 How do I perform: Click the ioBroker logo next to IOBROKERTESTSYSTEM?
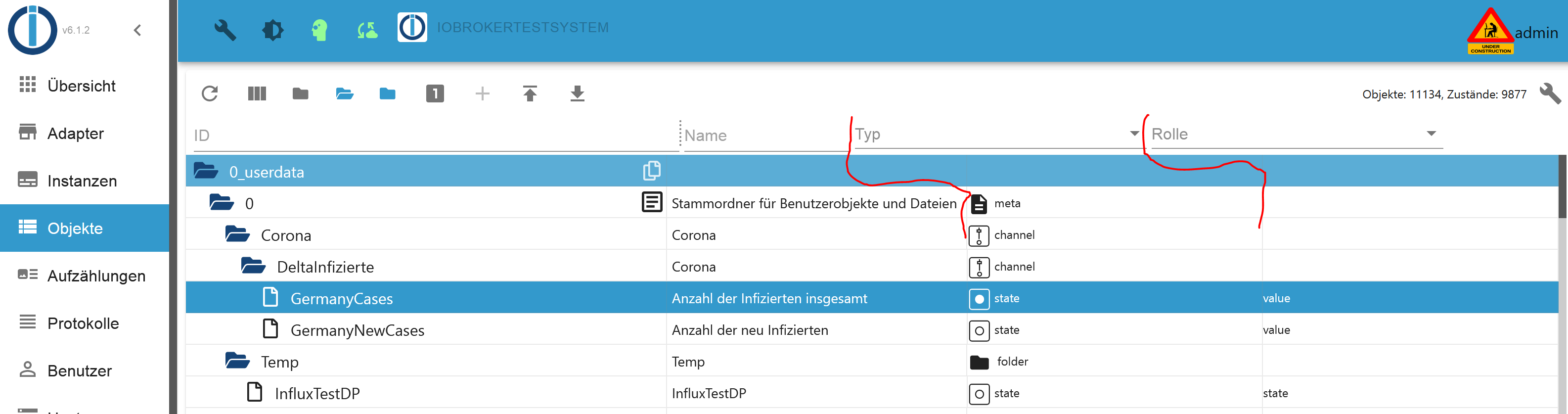click(x=412, y=27)
